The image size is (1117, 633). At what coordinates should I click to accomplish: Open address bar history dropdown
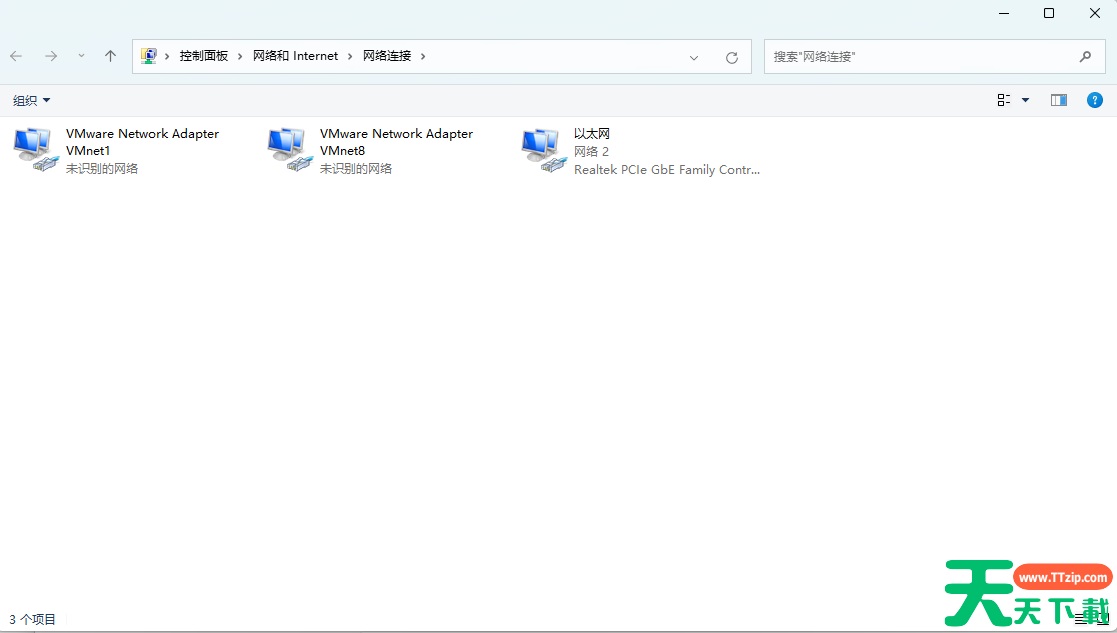point(694,58)
